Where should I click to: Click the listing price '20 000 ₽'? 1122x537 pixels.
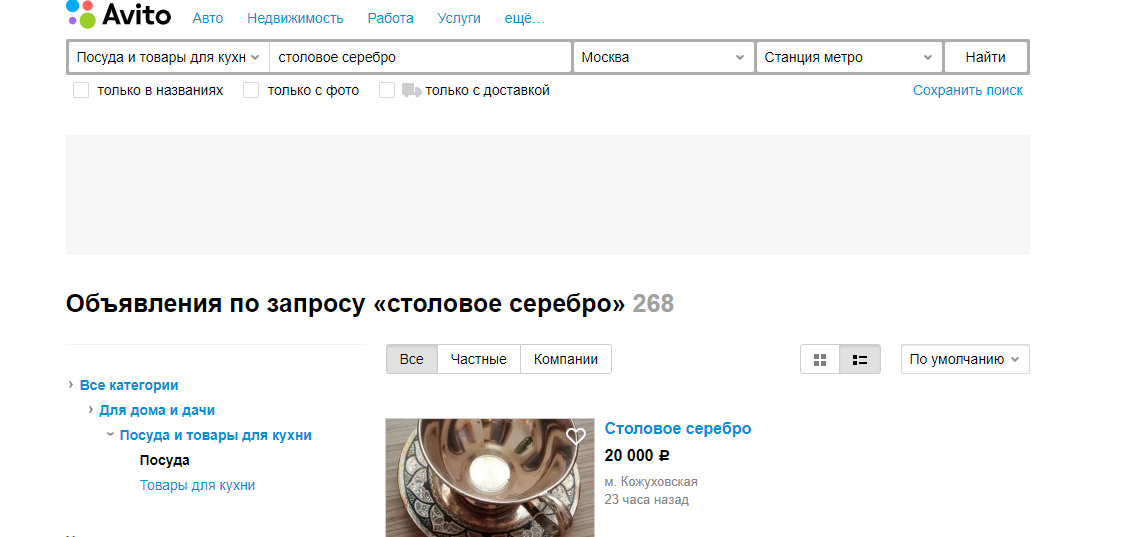pyautogui.click(x=637, y=455)
